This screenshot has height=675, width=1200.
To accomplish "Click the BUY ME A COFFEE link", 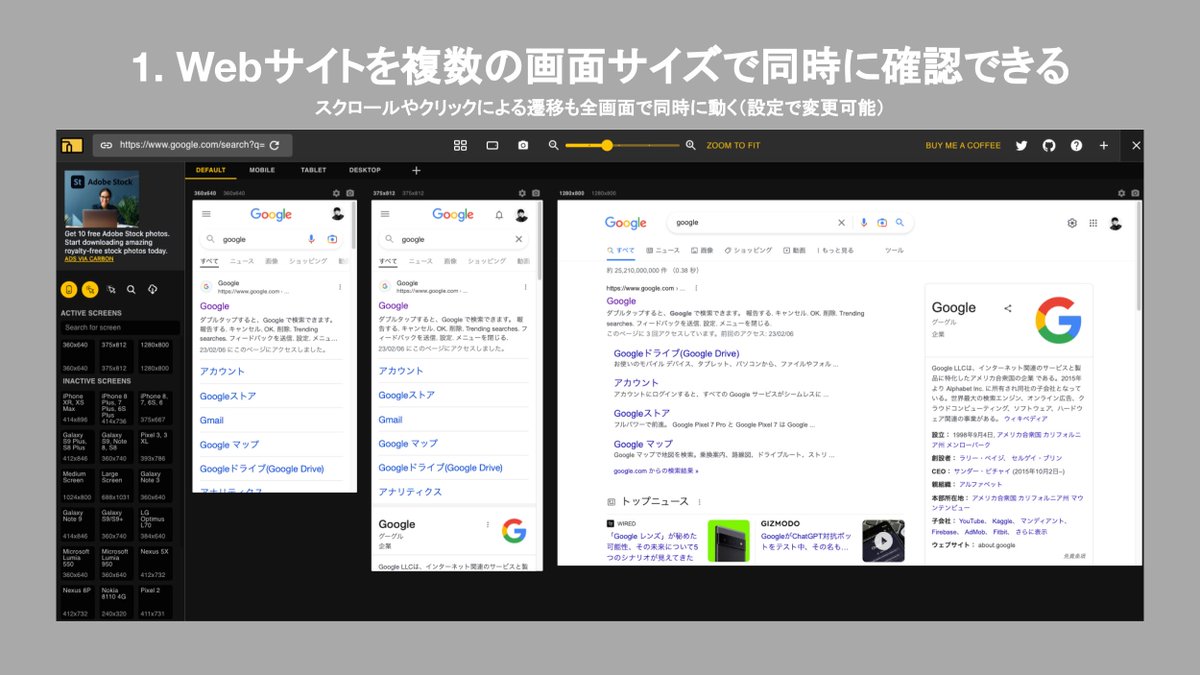I will [963, 145].
